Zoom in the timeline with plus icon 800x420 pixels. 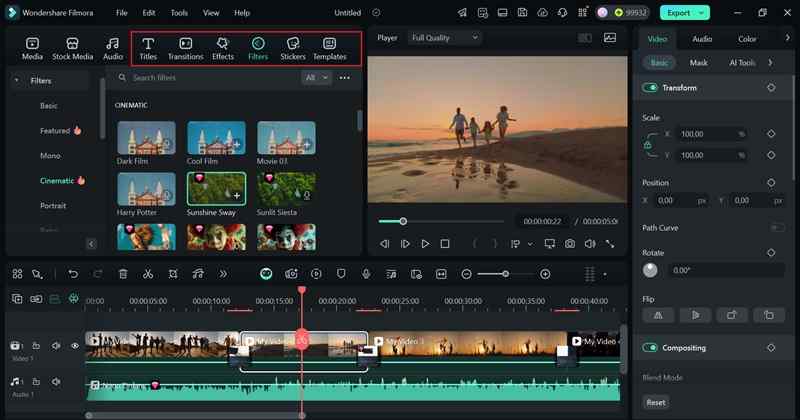545,274
